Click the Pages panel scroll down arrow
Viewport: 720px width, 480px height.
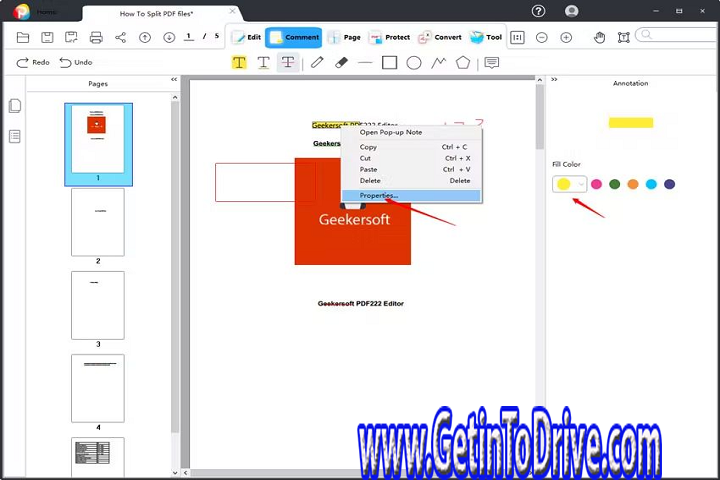(175, 472)
